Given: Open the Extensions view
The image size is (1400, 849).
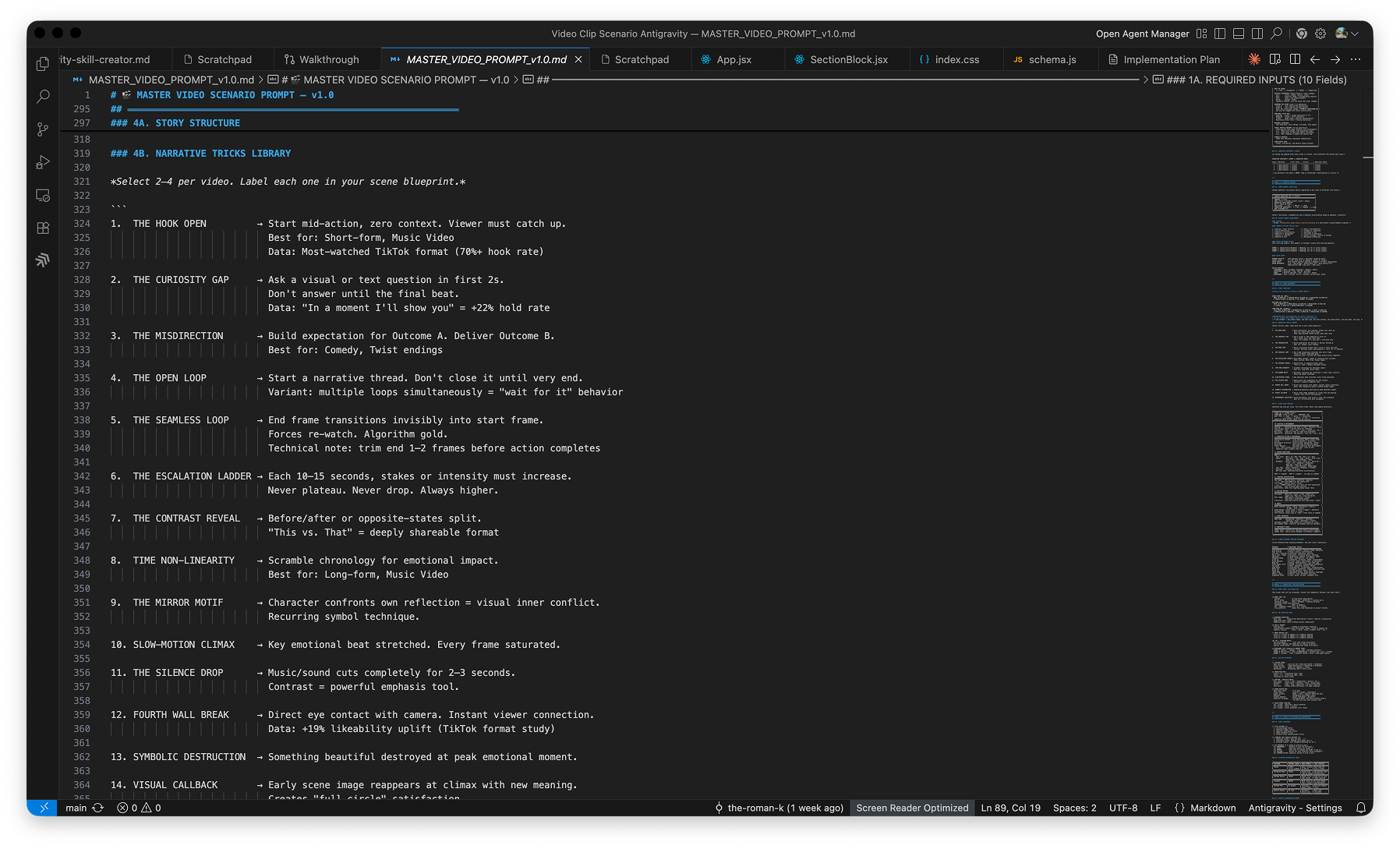Looking at the screenshot, I should 42,228.
